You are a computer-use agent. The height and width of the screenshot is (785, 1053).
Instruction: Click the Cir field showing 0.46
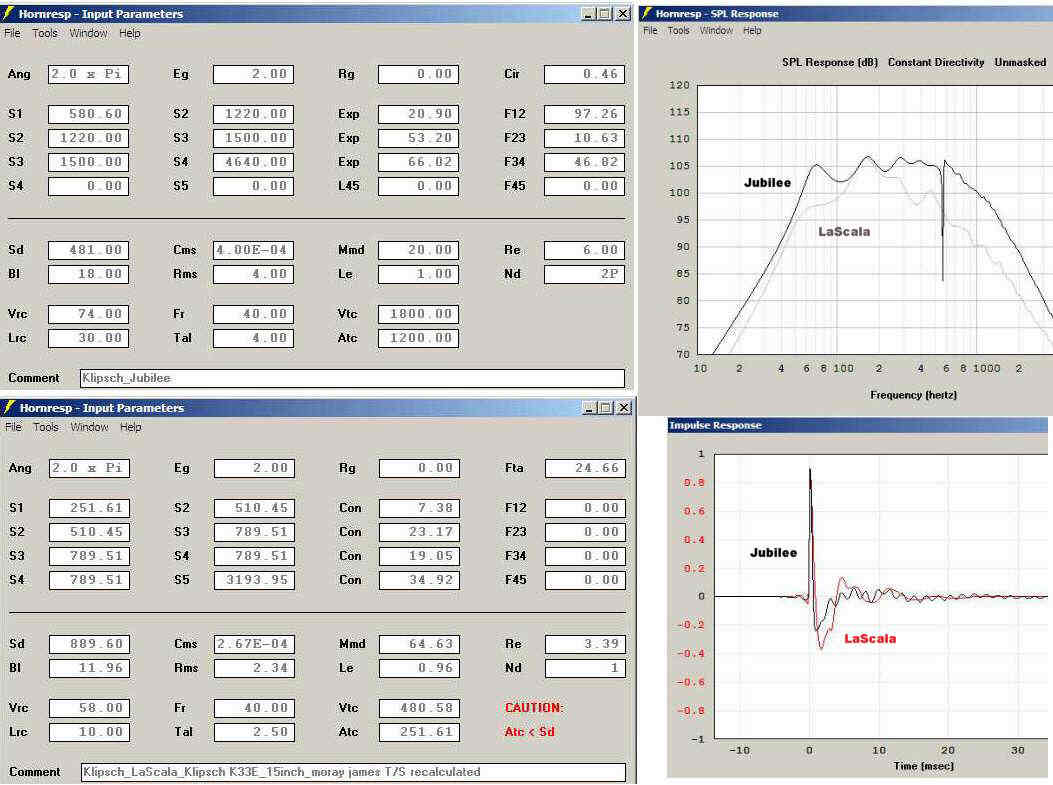point(584,74)
